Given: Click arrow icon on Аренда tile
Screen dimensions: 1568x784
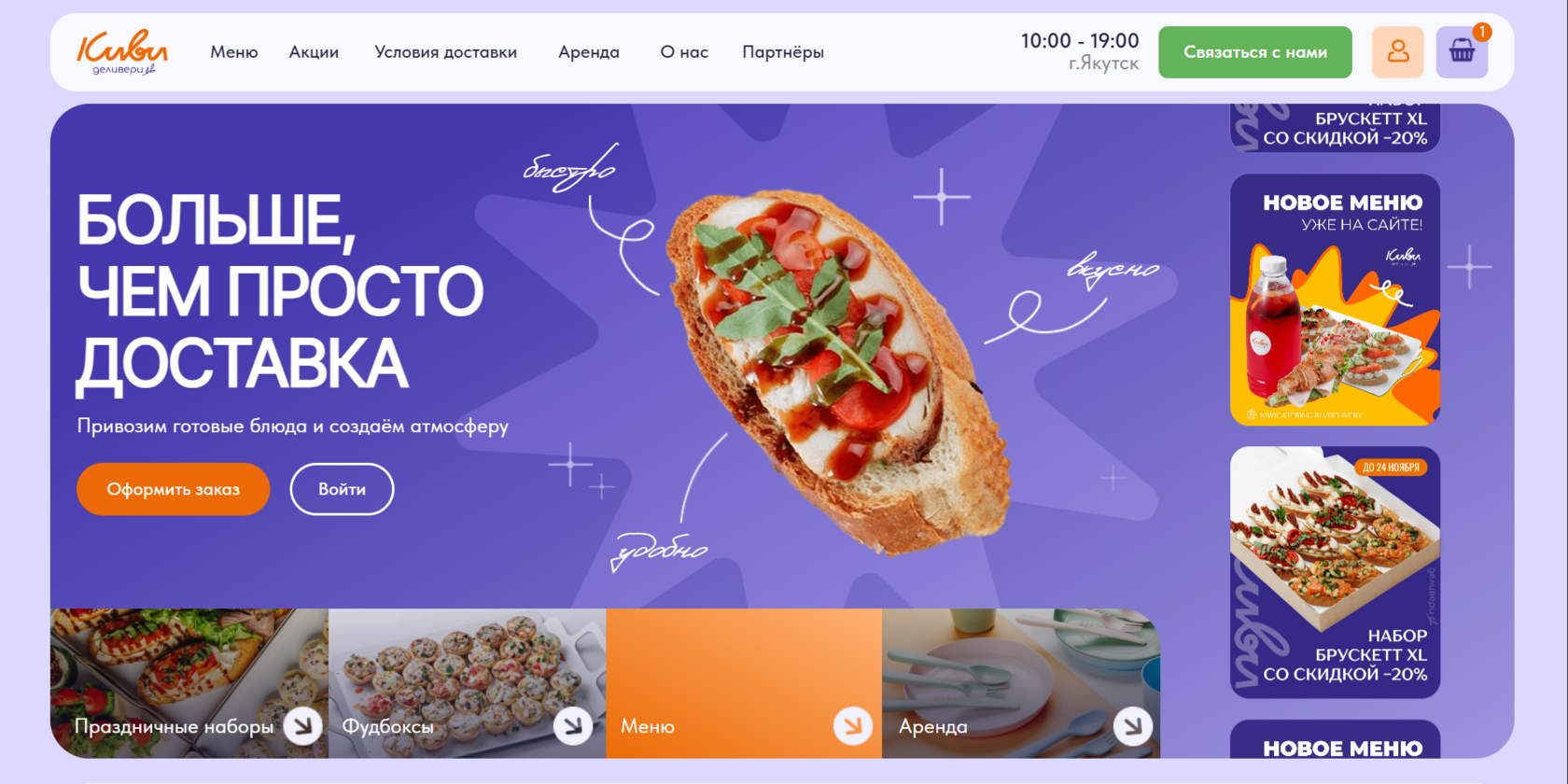Looking at the screenshot, I should click(x=1133, y=725).
